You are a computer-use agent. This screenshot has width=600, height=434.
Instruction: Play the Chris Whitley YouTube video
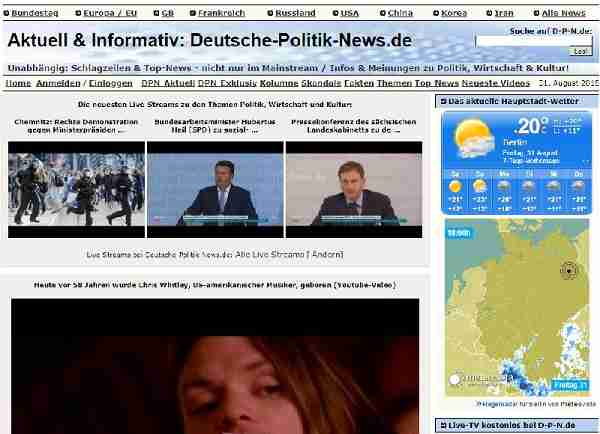point(215,366)
